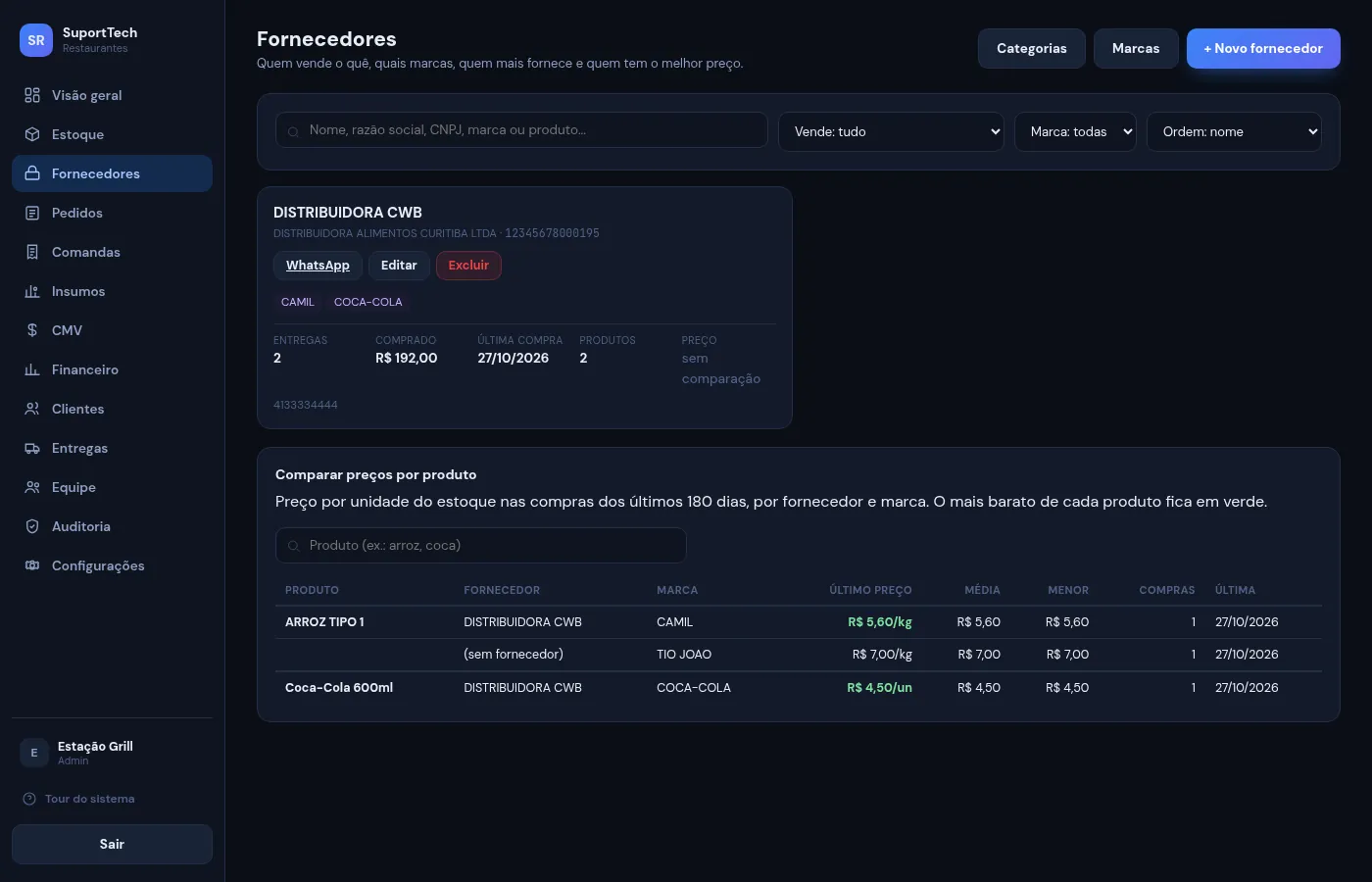
Task: Navigate to the Financeiro label
Action: point(85,369)
